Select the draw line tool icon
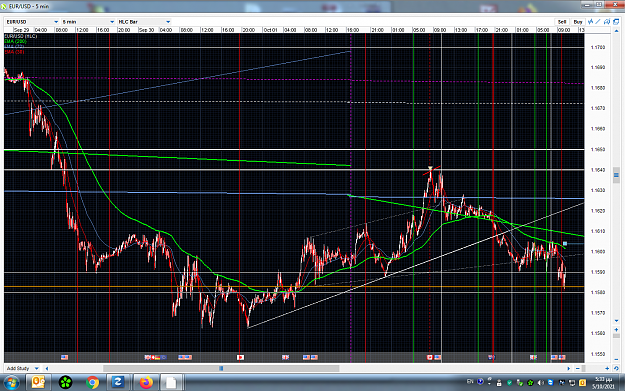The width and height of the screenshot is (625, 391). pos(598,22)
